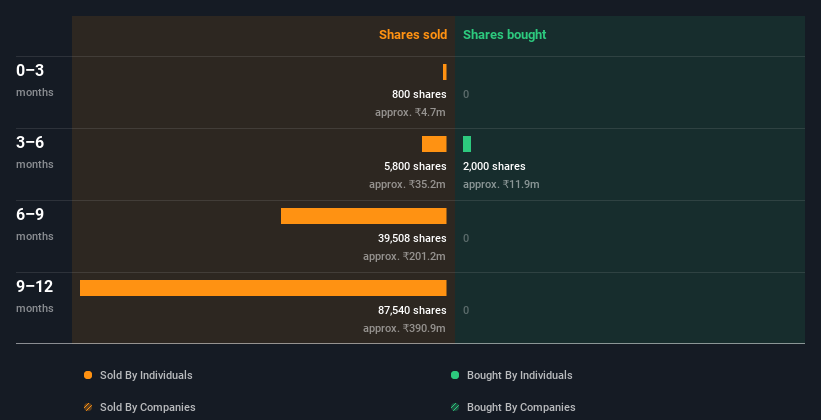The width and height of the screenshot is (821, 420).
Task: Click the approx. ₹201.2m amount
Action: click(404, 256)
